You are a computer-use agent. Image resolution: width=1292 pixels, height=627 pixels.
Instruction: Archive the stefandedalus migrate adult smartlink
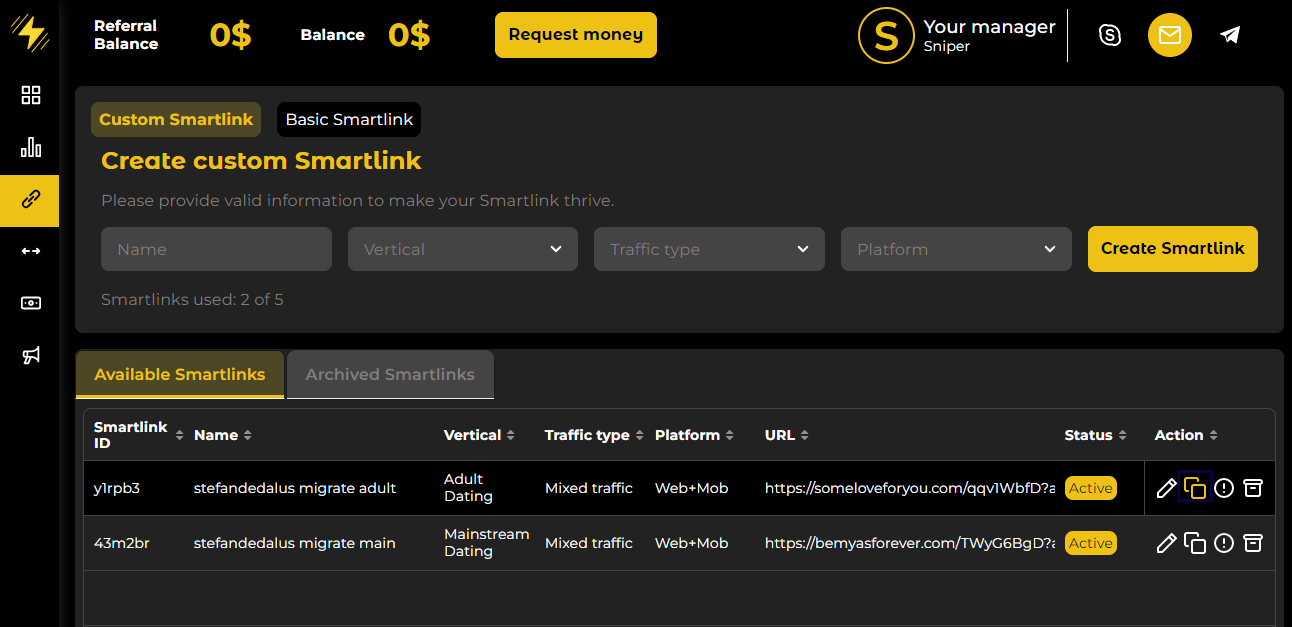tap(1253, 488)
